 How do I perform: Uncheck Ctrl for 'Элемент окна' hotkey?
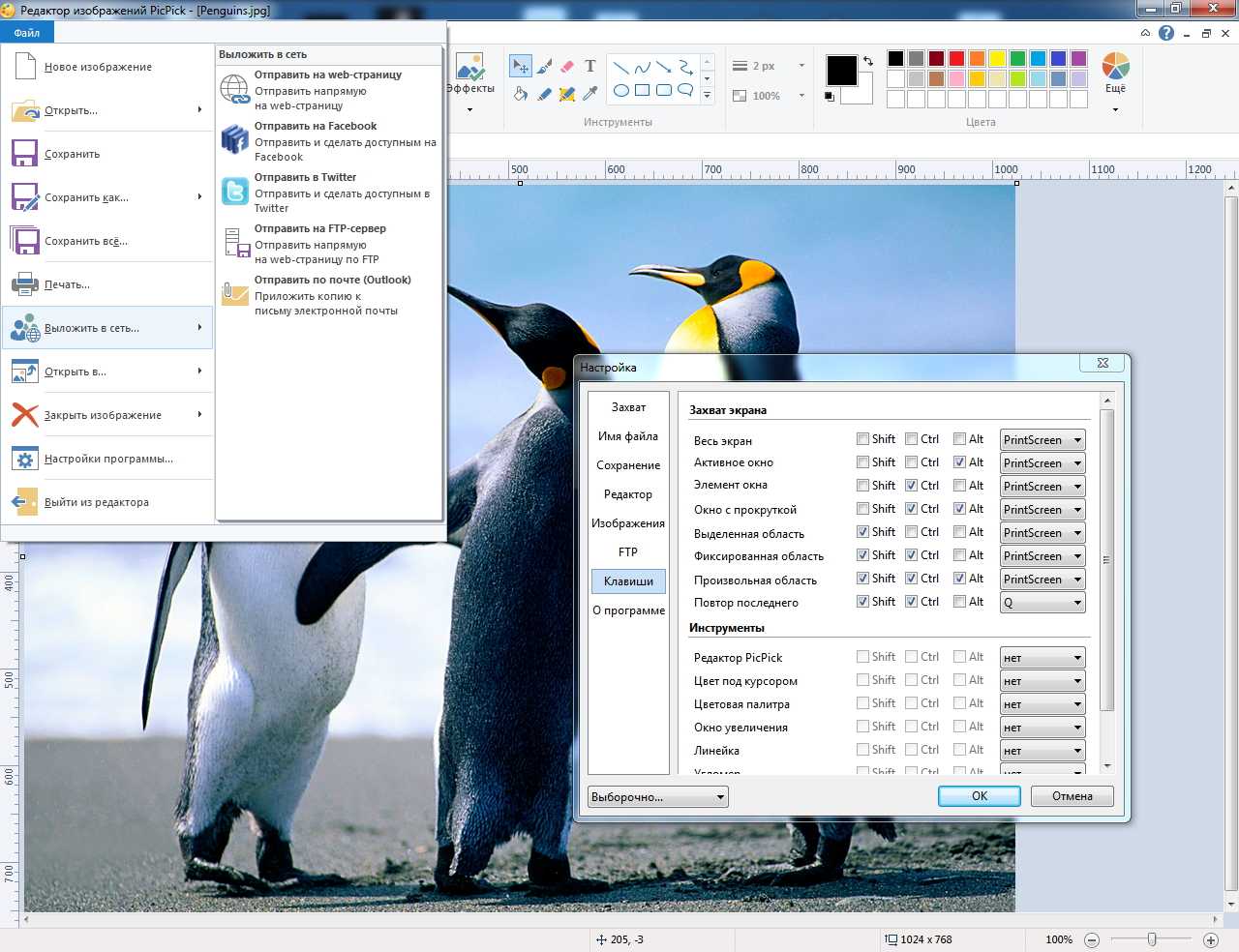[911, 486]
